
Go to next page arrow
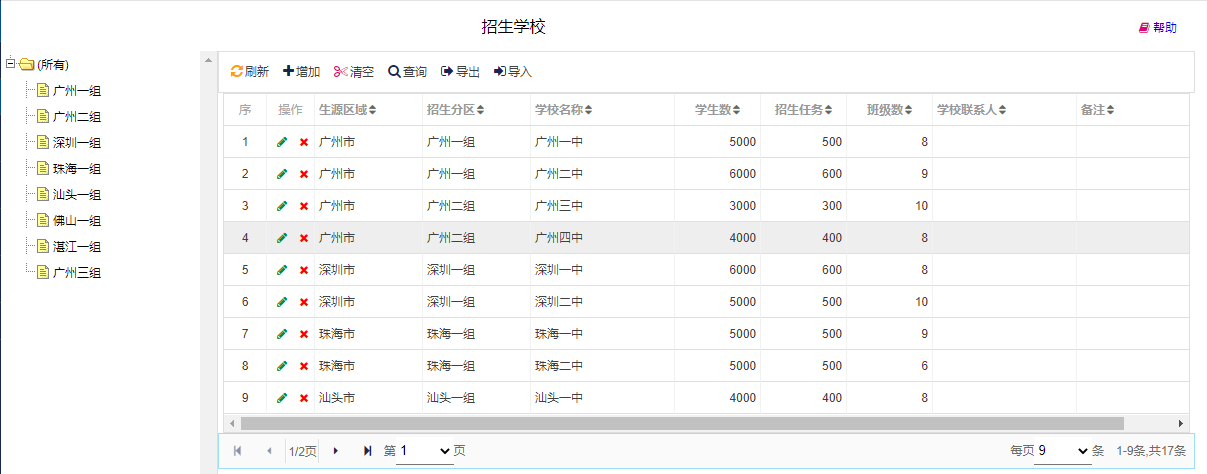tap(335, 451)
